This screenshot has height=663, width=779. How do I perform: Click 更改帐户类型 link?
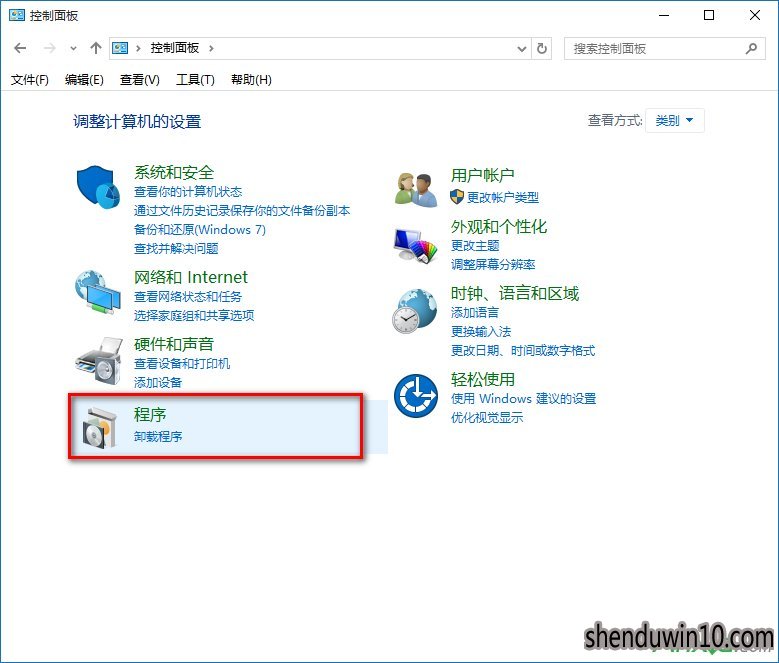coord(503,198)
